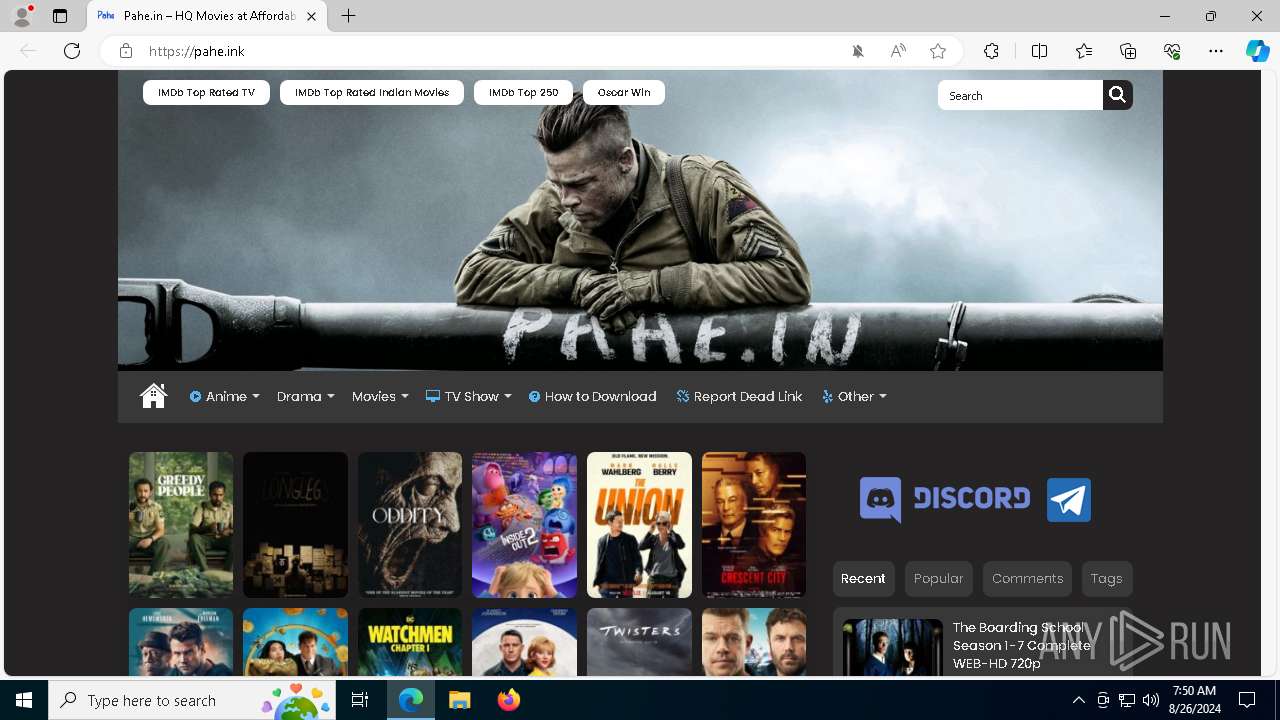Viewport: 1280px width, 720px height.
Task: Open The Boarding School post thumbnail
Action: click(x=892, y=648)
